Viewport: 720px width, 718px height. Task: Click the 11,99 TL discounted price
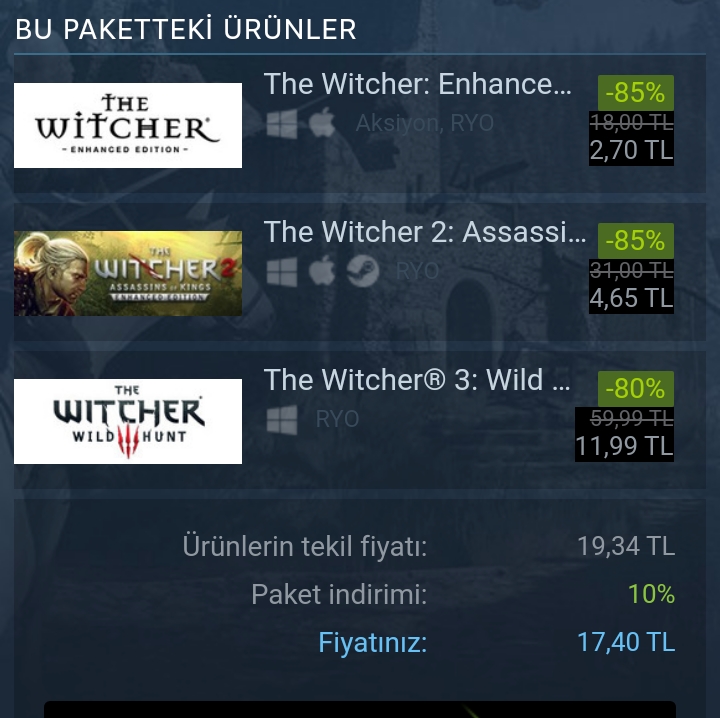pyautogui.click(x=624, y=446)
